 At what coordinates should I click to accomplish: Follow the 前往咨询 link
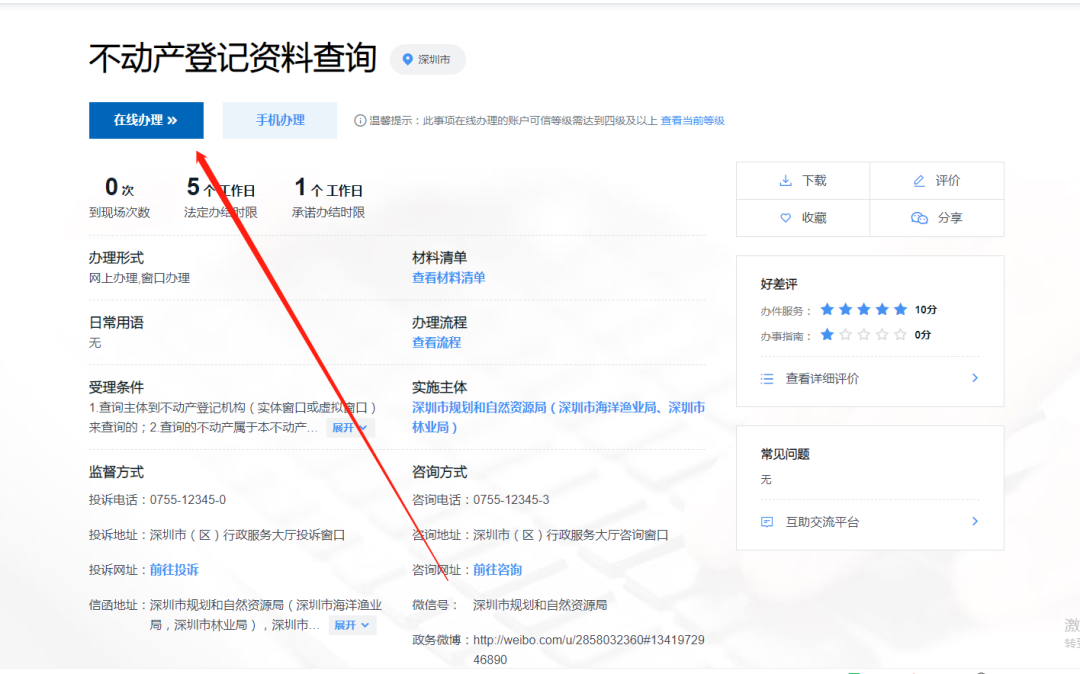coord(497,569)
